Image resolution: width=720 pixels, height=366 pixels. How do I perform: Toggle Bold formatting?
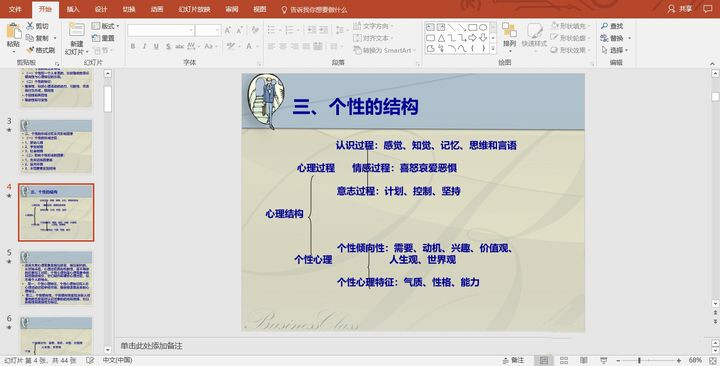(133, 46)
